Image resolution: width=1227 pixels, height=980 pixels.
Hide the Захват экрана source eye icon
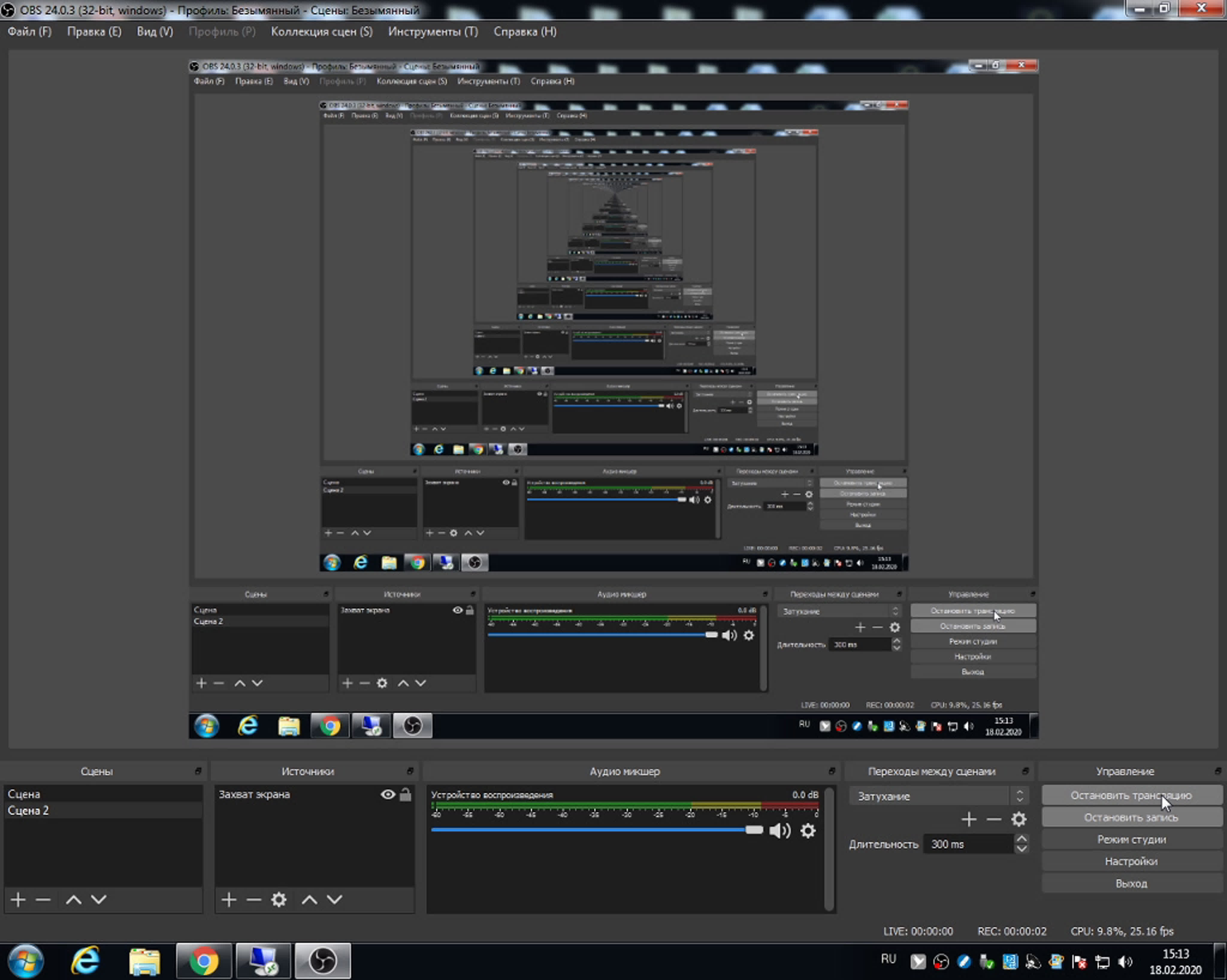388,795
